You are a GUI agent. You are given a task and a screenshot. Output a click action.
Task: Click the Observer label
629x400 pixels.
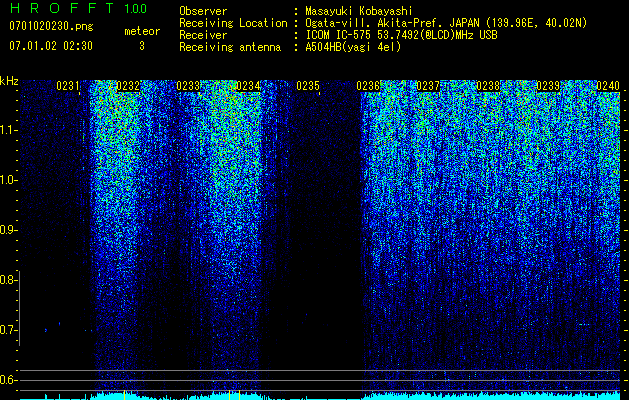(x=203, y=11)
